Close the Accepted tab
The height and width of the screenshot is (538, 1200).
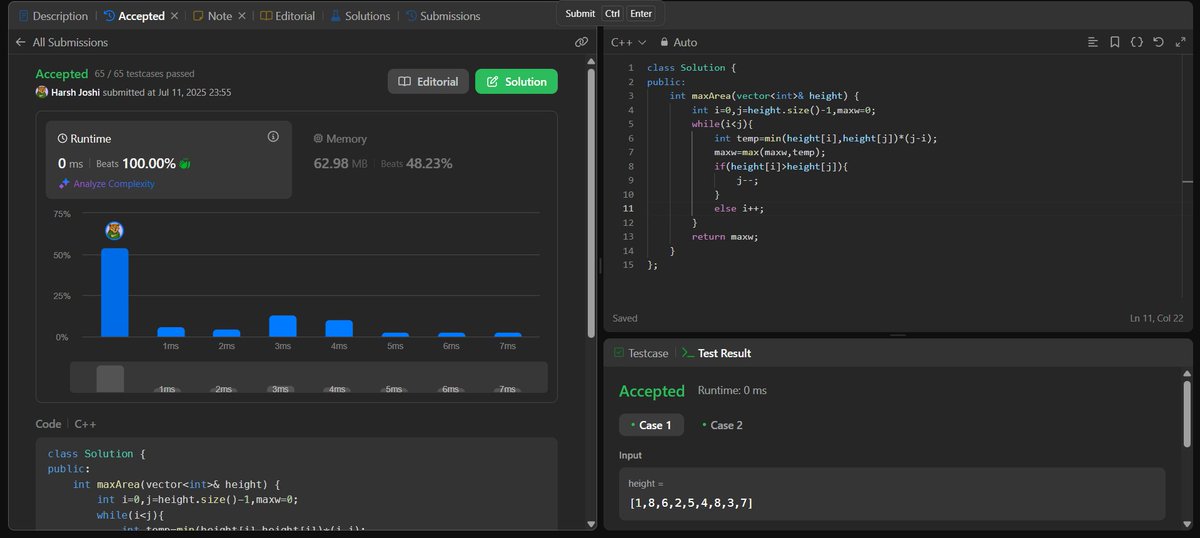[174, 16]
